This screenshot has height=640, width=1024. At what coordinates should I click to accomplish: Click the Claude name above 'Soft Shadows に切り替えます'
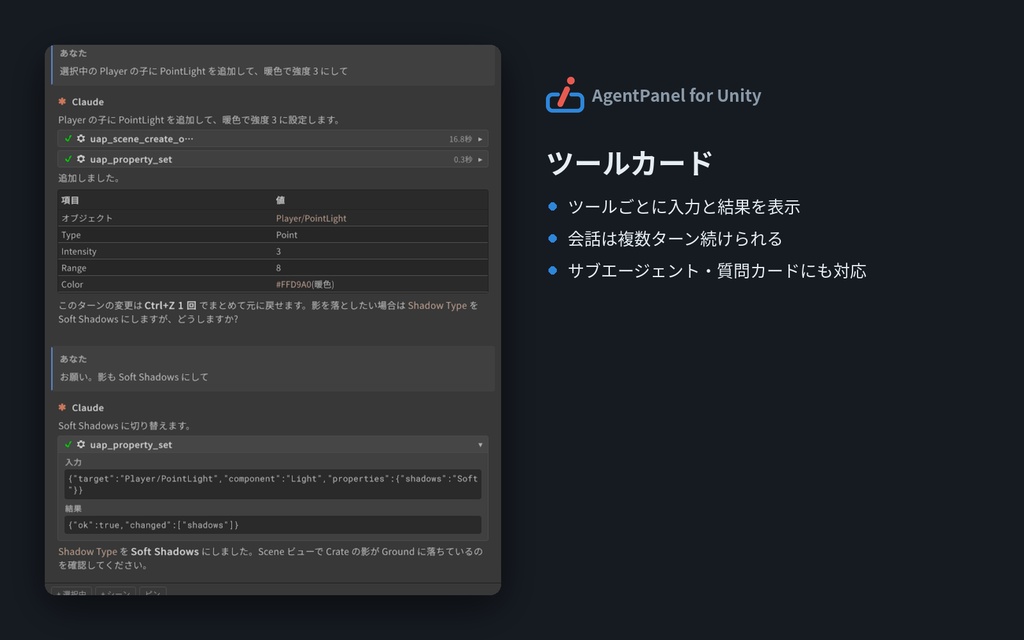click(x=88, y=407)
